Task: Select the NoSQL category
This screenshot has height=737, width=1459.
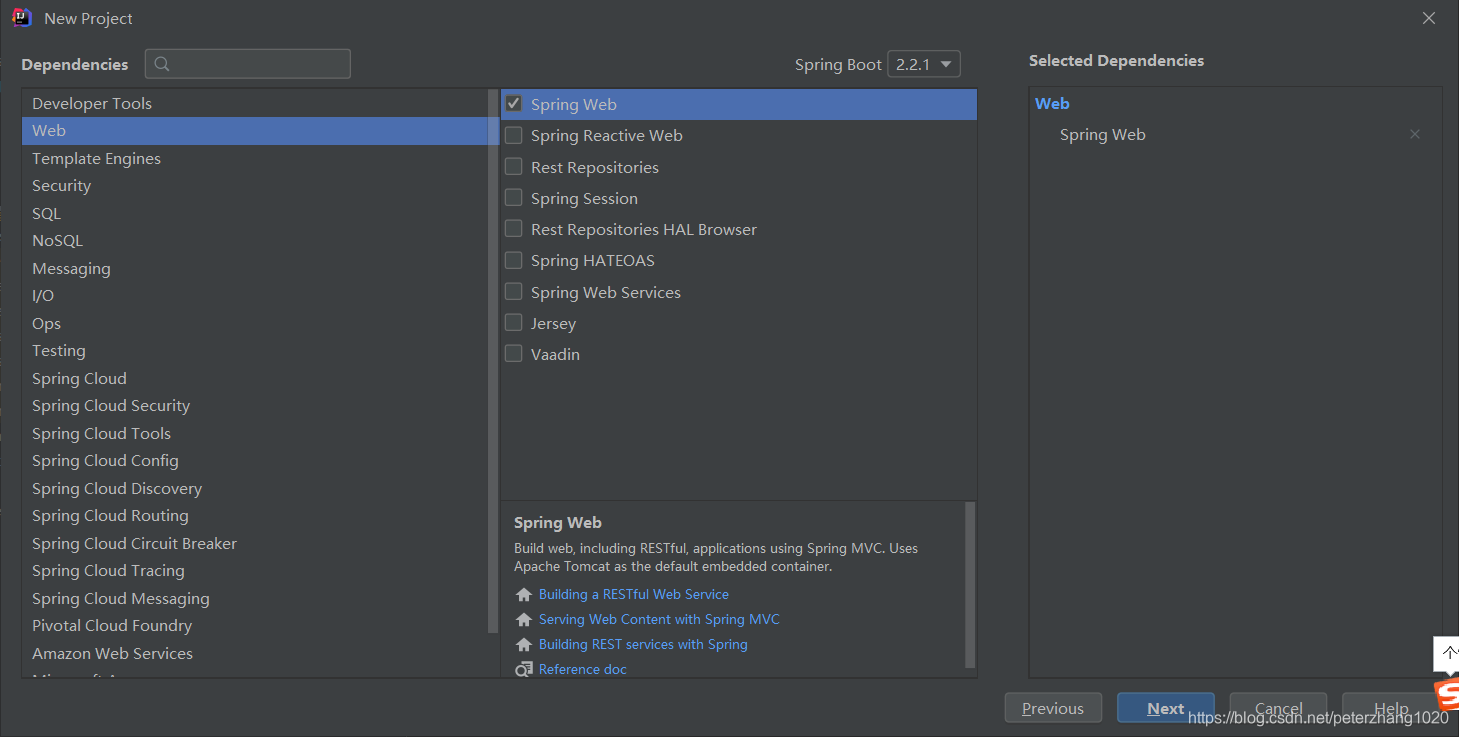Action: pyautogui.click(x=255, y=241)
